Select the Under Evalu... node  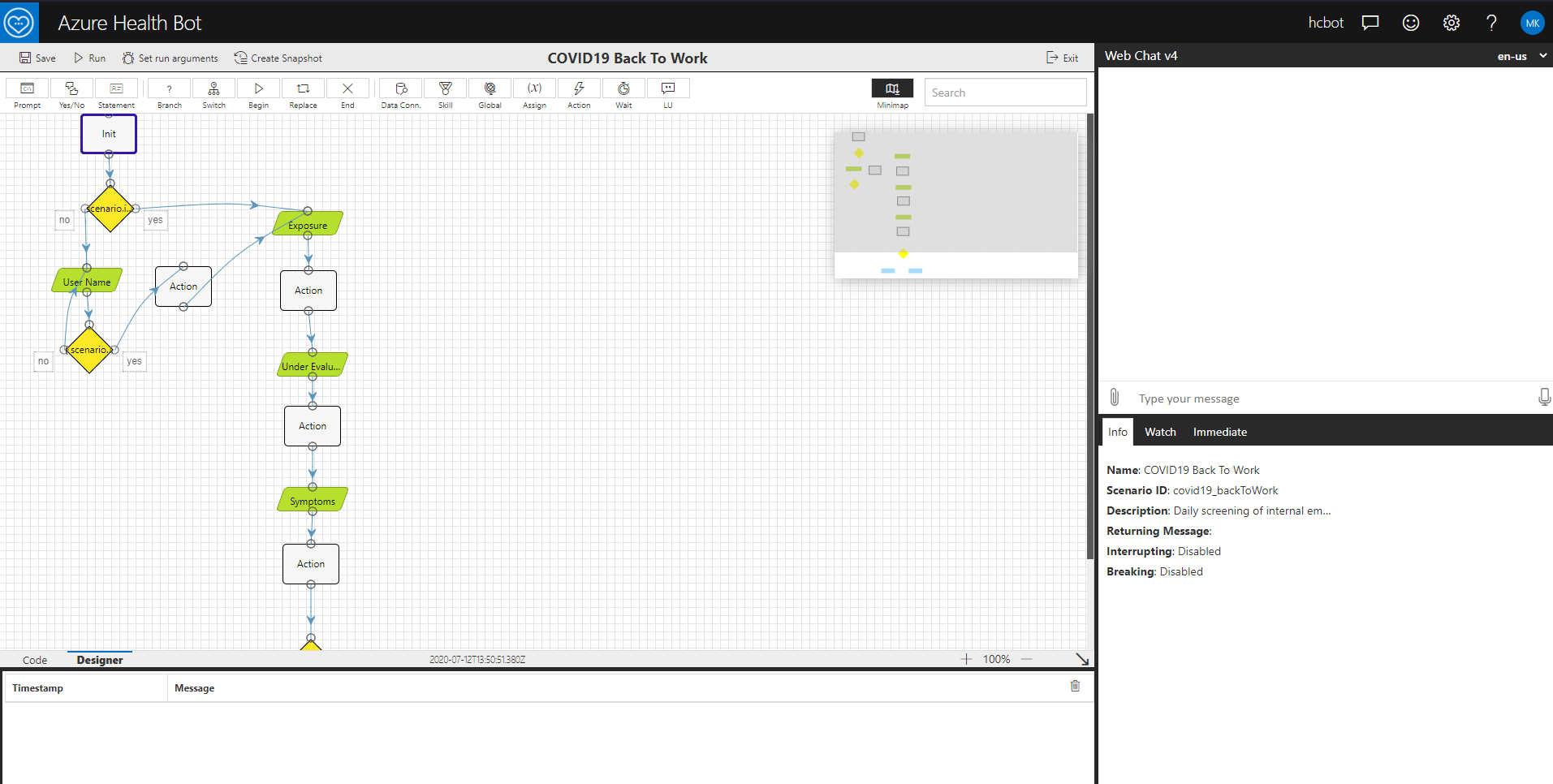313,365
